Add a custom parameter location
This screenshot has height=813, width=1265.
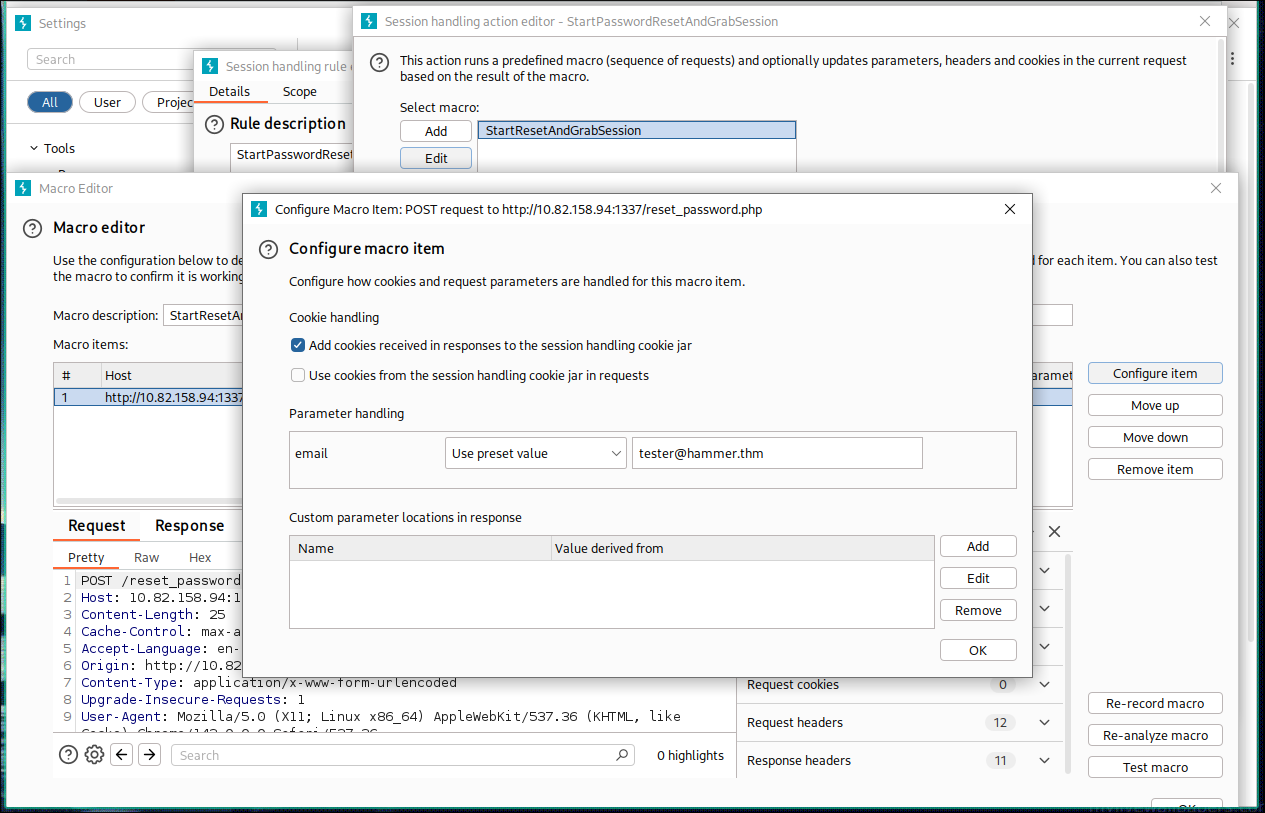pos(977,546)
